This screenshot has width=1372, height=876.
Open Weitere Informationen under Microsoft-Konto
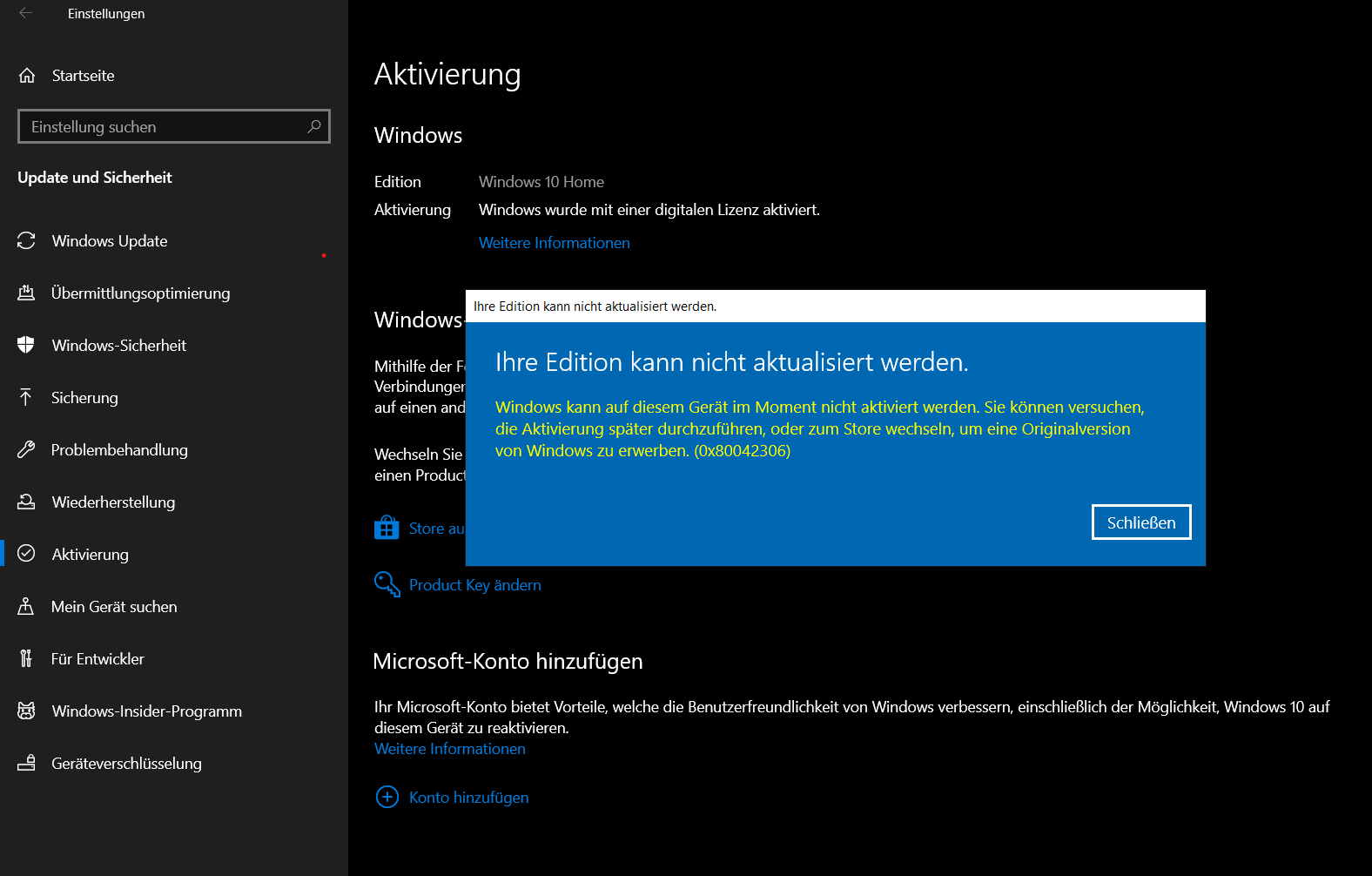(450, 749)
